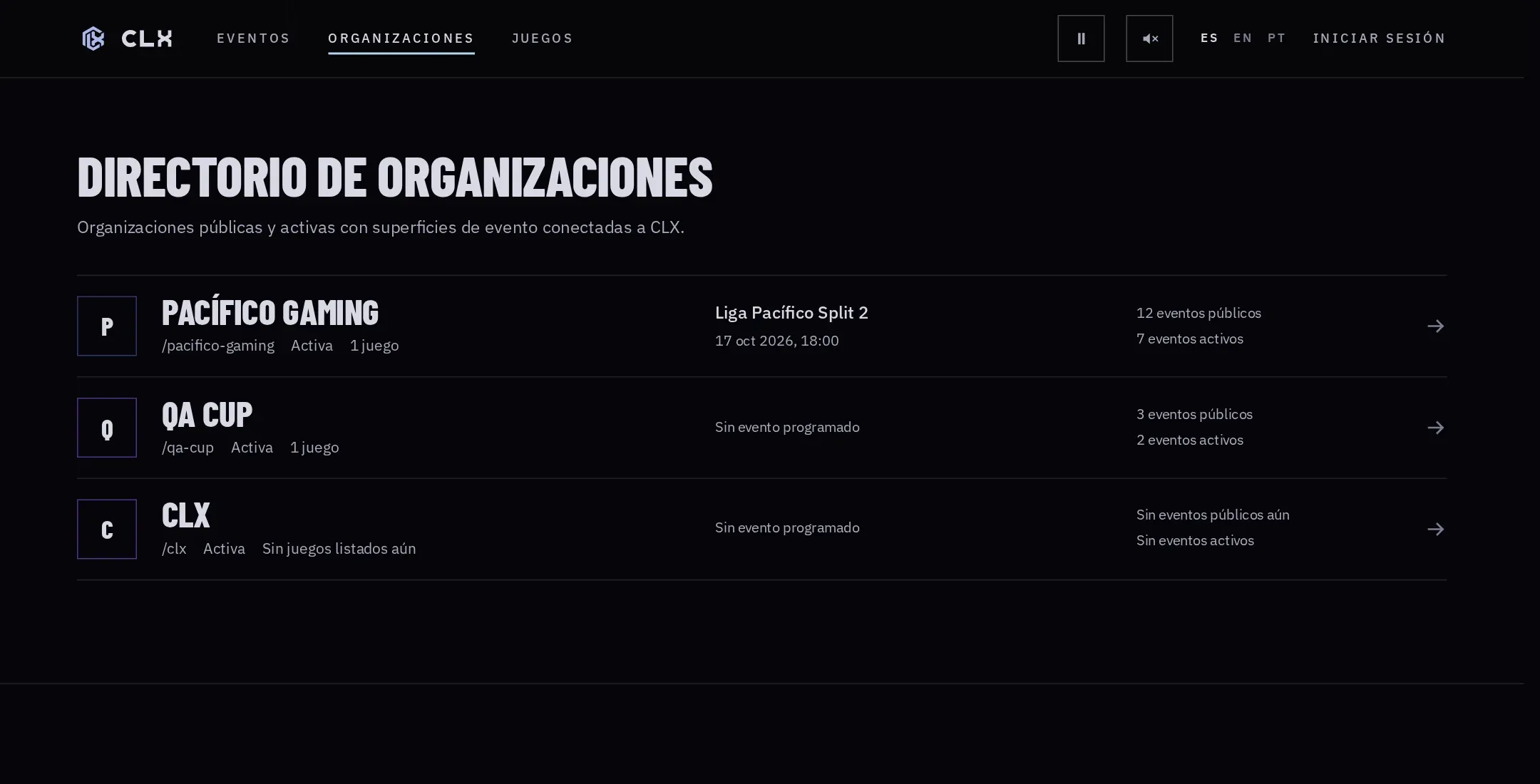The height and width of the screenshot is (784, 1540).
Task: Switch language to ES
Action: click(1209, 38)
